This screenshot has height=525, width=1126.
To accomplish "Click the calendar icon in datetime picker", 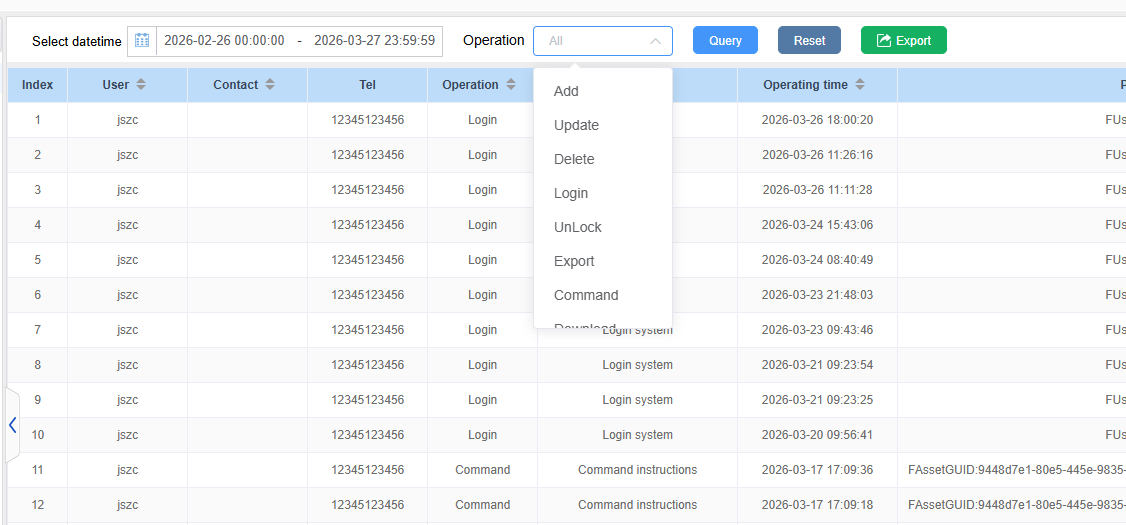I will click(142, 41).
